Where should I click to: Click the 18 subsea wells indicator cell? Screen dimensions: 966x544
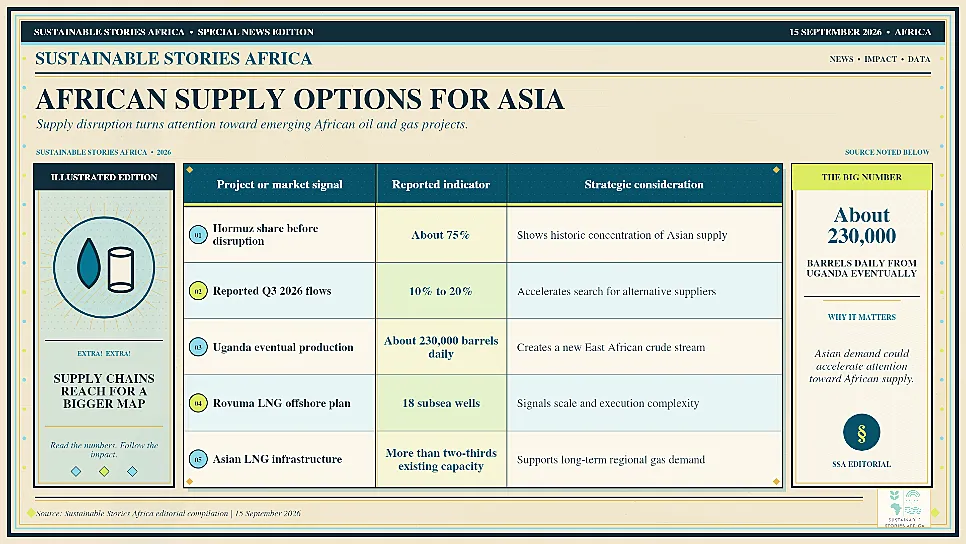tap(441, 403)
